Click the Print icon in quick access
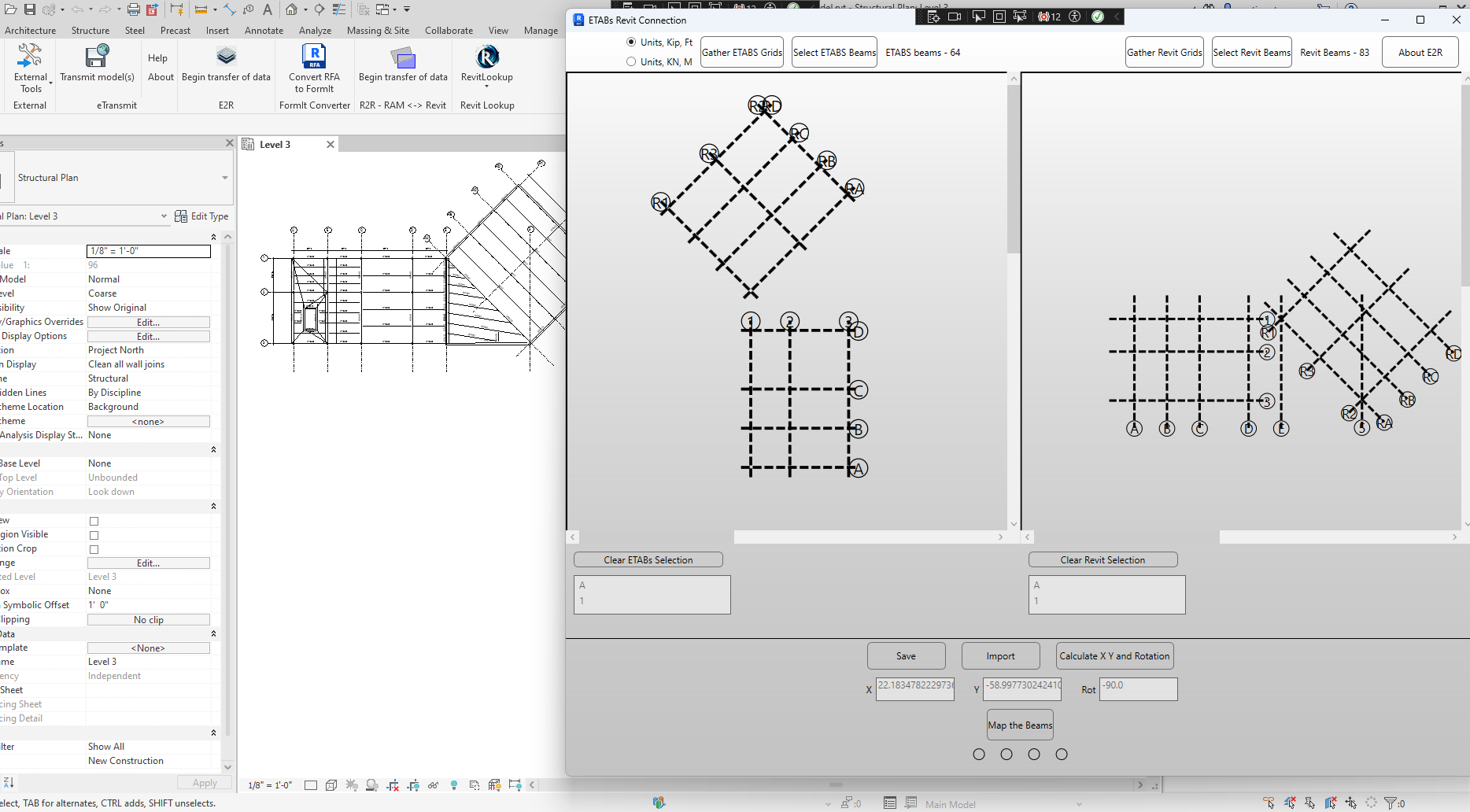The height and width of the screenshot is (812, 1470). (x=134, y=9)
